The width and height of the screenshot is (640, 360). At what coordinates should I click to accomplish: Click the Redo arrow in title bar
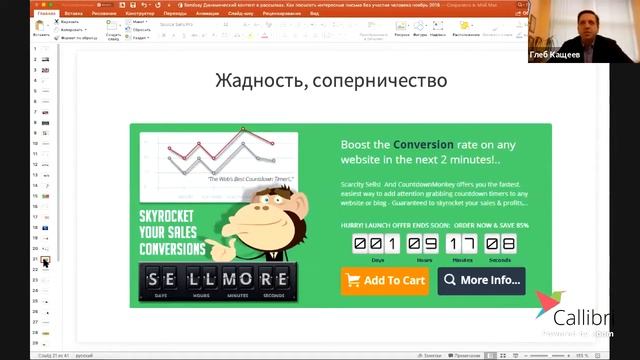[x=158, y=5]
